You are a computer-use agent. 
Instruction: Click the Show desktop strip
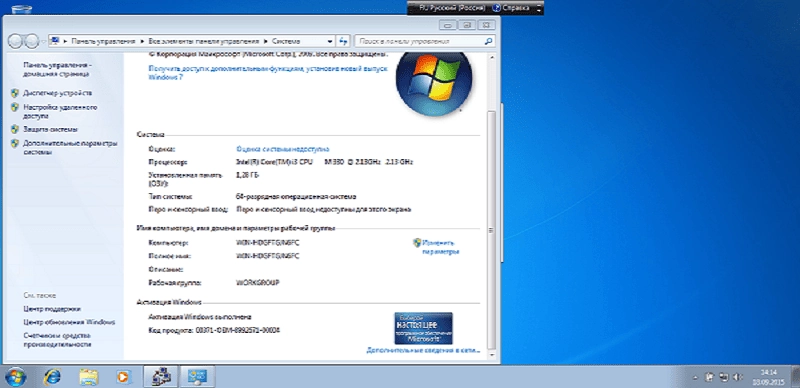[796, 377]
